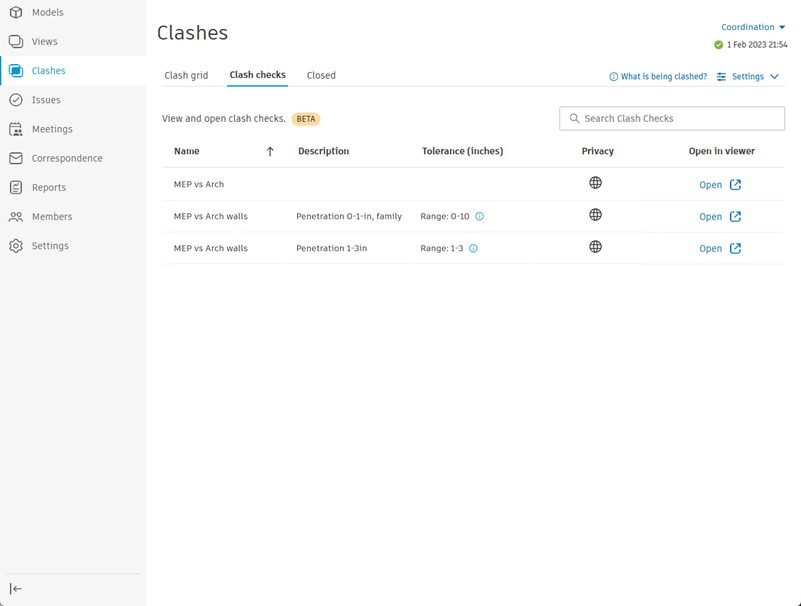The height and width of the screenshot is (606, 801).
Task: Switch to the Clash grid tab
Action: (186, 76)
